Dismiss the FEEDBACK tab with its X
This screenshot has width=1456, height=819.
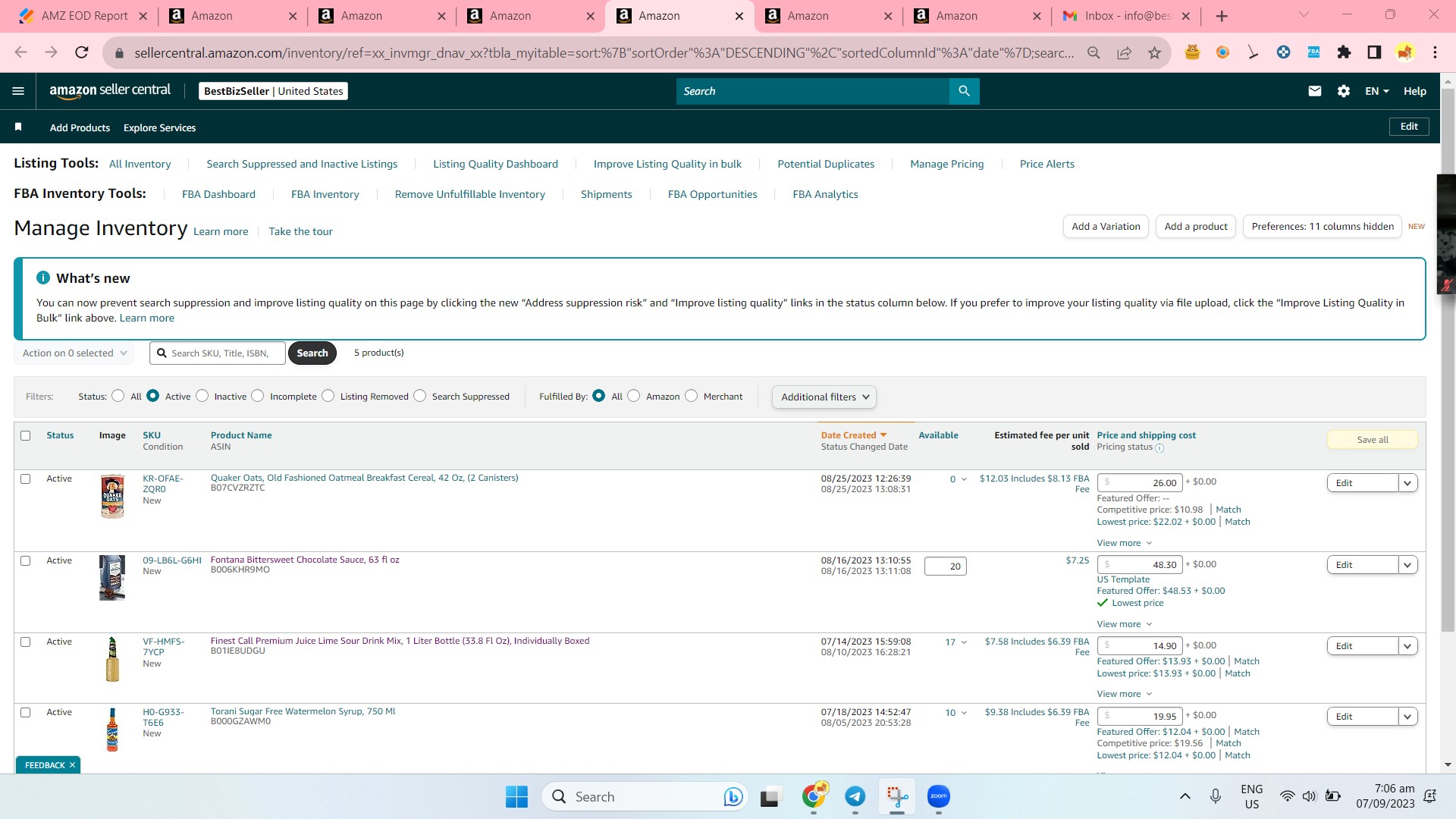click(72, 765)
